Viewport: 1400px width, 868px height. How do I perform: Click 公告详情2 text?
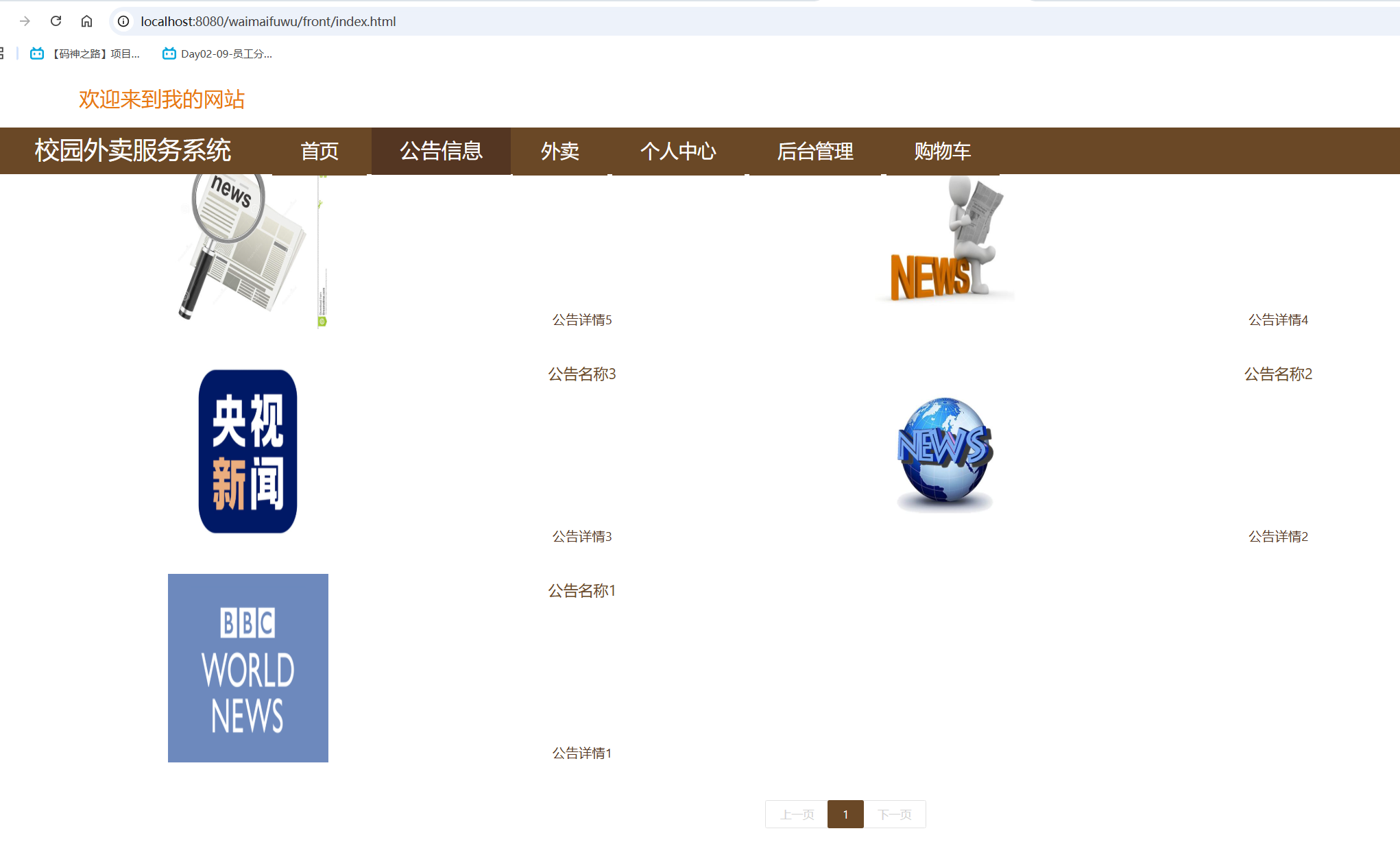click(1278, 536)
